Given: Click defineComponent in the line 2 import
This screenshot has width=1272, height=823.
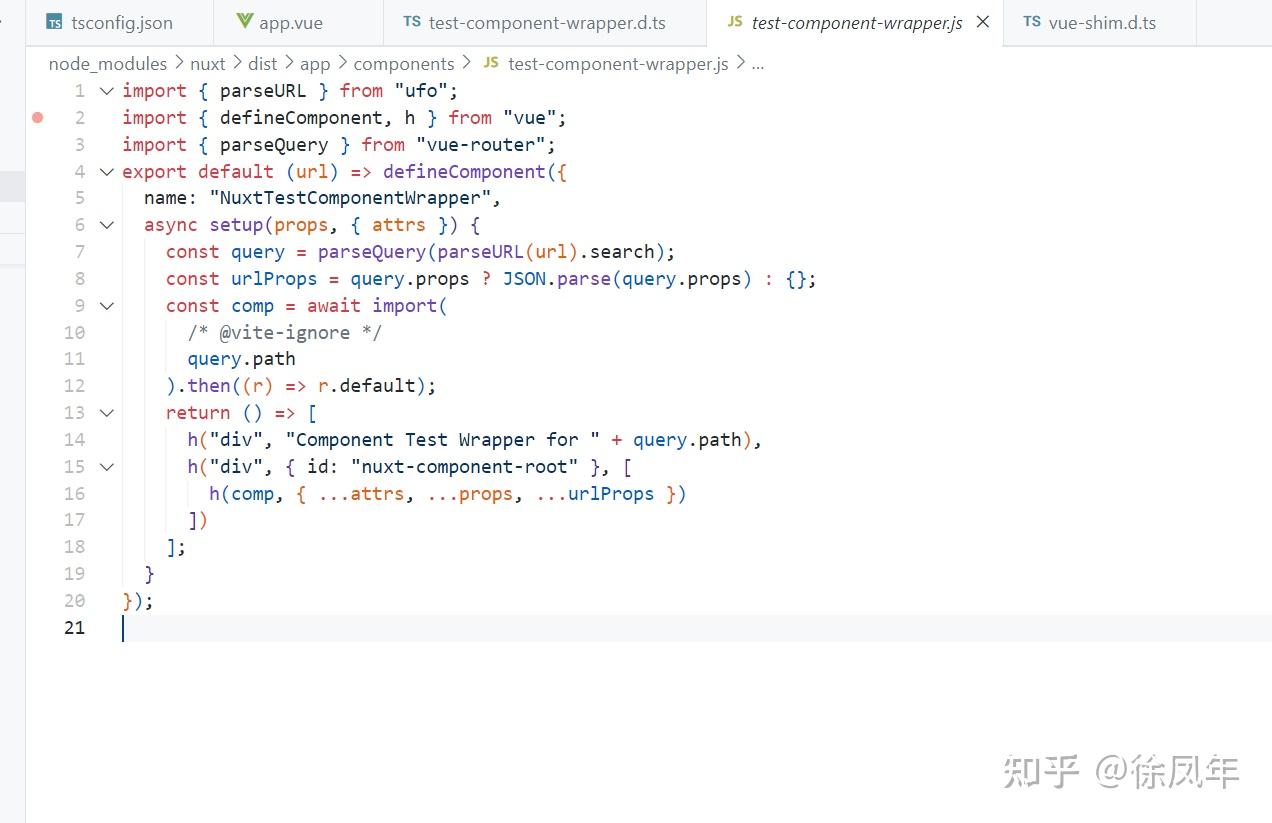Looking at the screenshot, I should point(301,118).
